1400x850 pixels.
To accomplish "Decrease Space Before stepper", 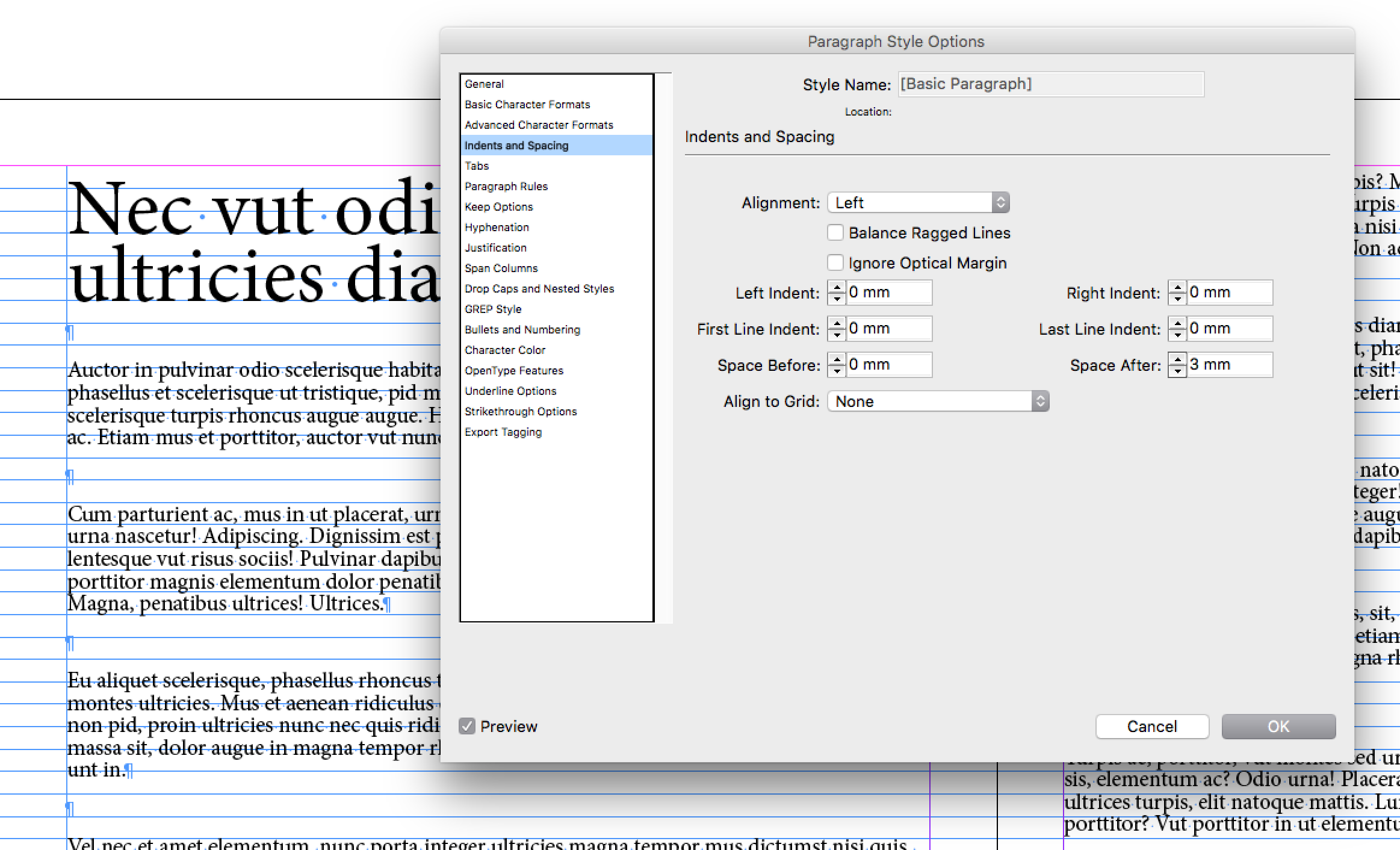I will [x=837, y=371].
